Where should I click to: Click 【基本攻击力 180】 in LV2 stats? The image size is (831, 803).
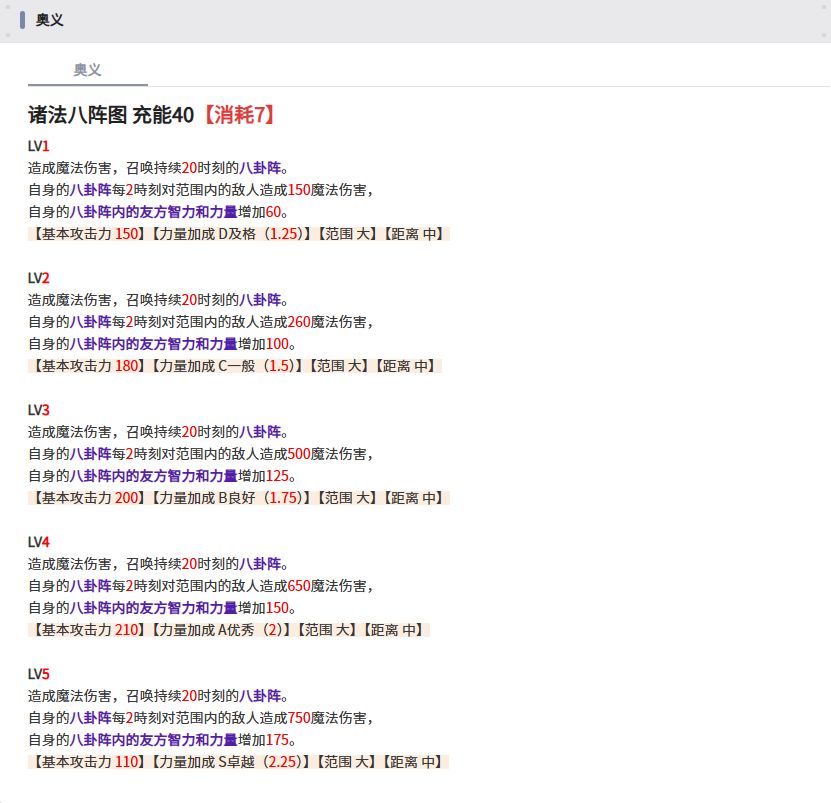[87, 366]
